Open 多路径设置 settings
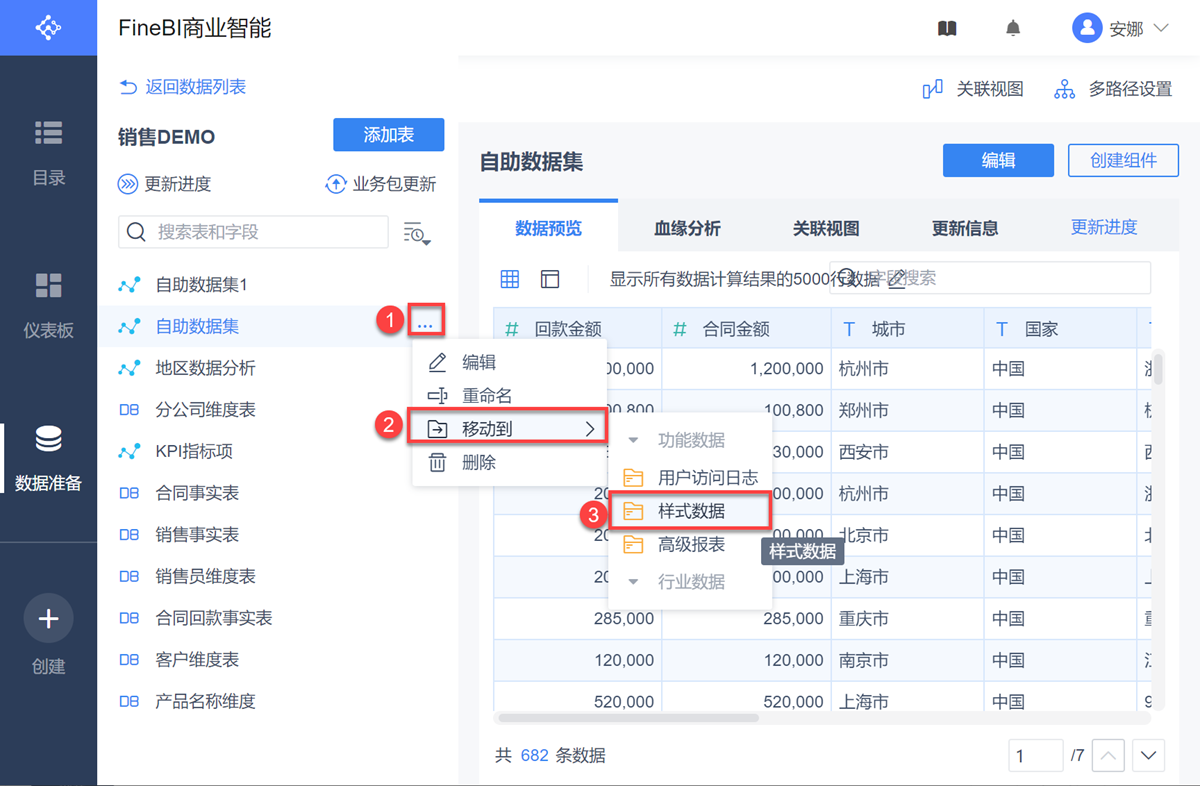This screenshot has width=1200, height=786. [x=1113, y=89]
